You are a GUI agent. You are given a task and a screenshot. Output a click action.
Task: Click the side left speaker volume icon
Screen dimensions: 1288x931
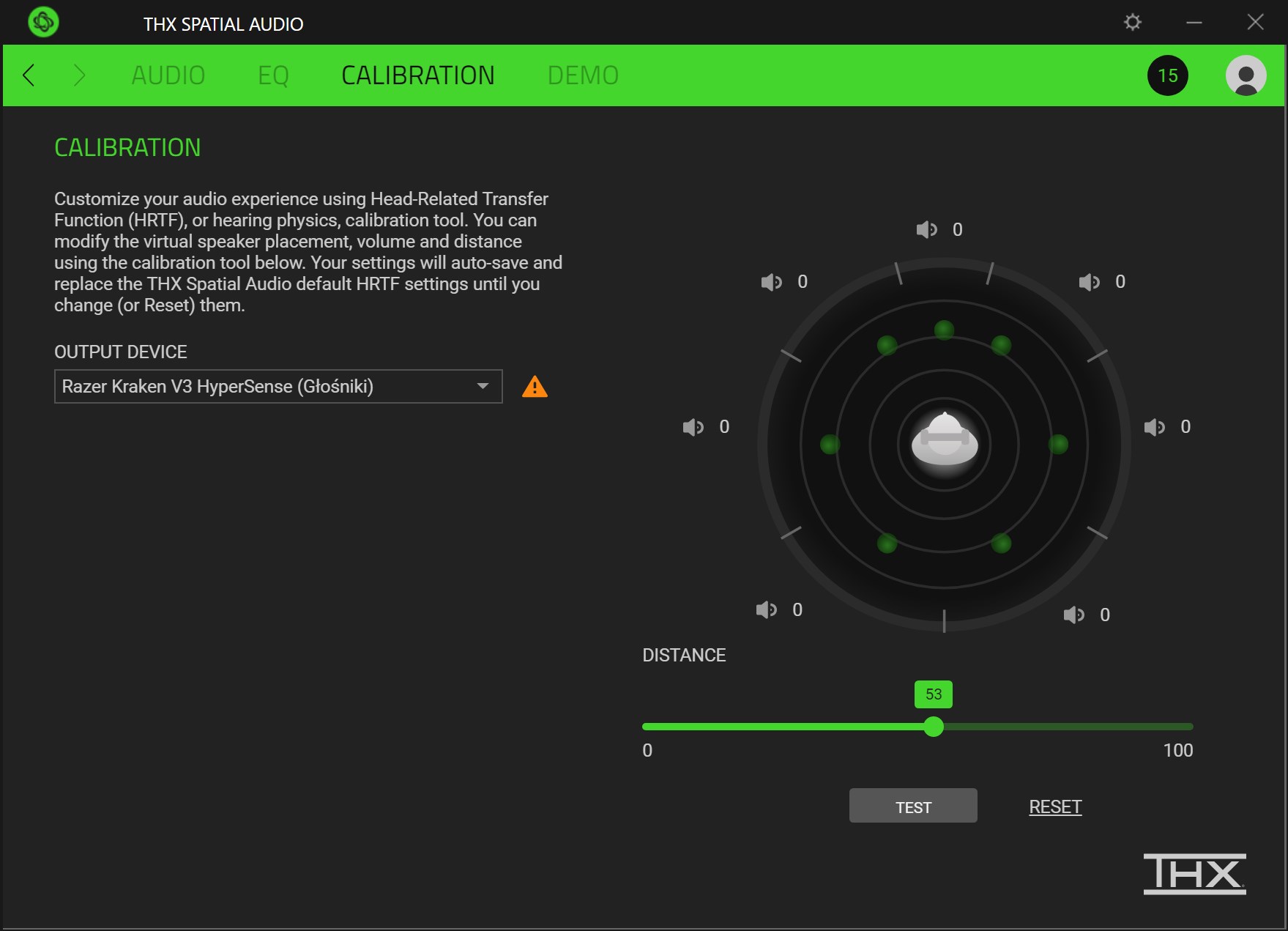pyautogui.click(x=693, y=427)
